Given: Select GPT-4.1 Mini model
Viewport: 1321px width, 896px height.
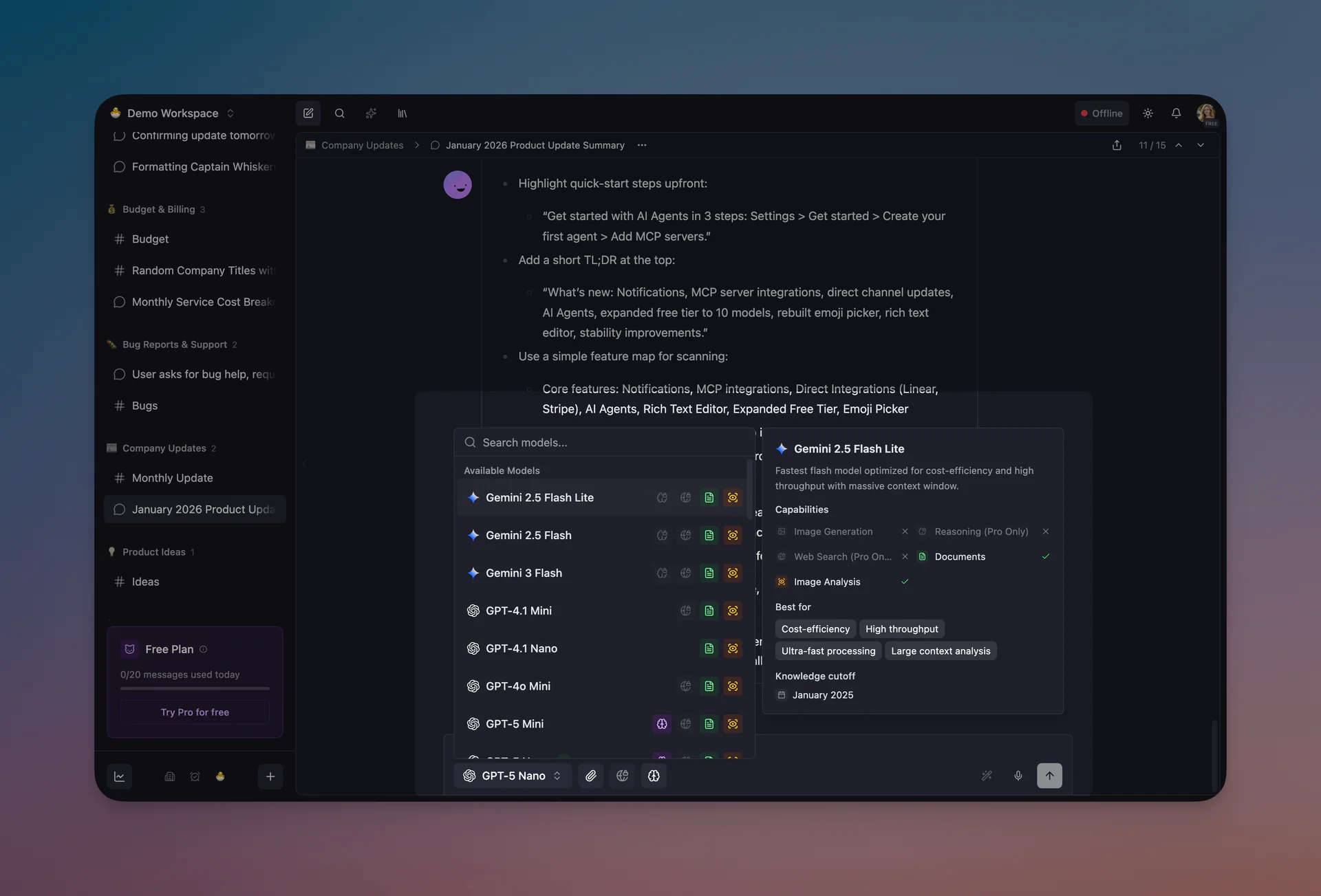Looking at the screenshot, I should click(x=602, y=611).
